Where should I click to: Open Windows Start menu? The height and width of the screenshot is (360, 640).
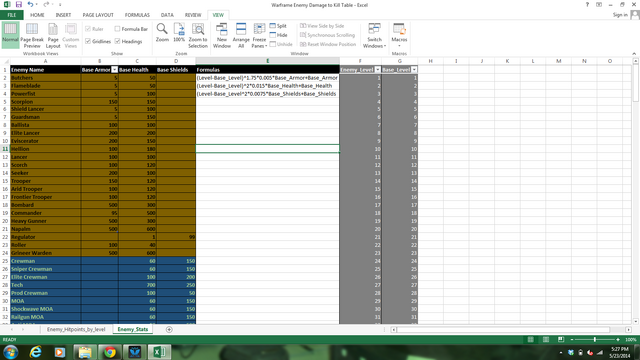(10, 352)
